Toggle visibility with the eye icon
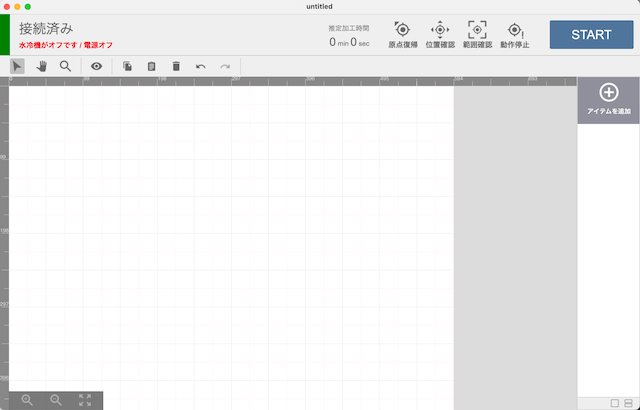This screenshot has height=410, width=640. coord(97,66)
